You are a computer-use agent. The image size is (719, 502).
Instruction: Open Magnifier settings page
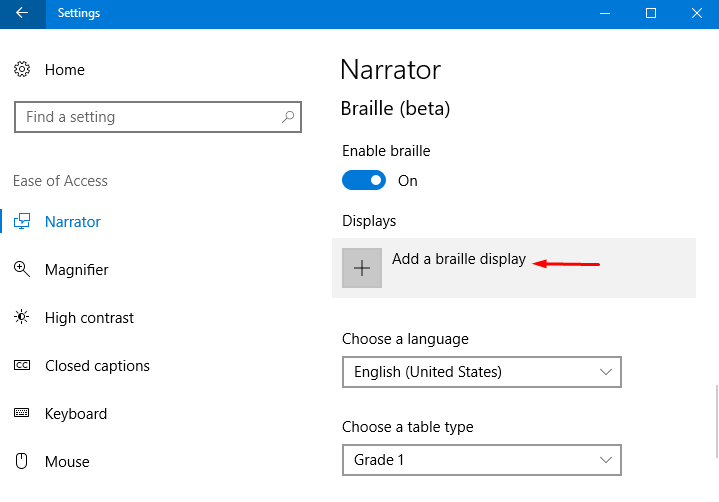point(77,270)
